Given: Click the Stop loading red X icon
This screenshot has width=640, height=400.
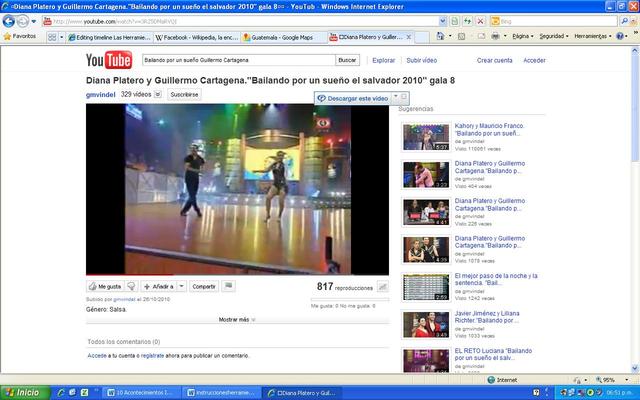Looking at the screenshot, I should (480, 21).
